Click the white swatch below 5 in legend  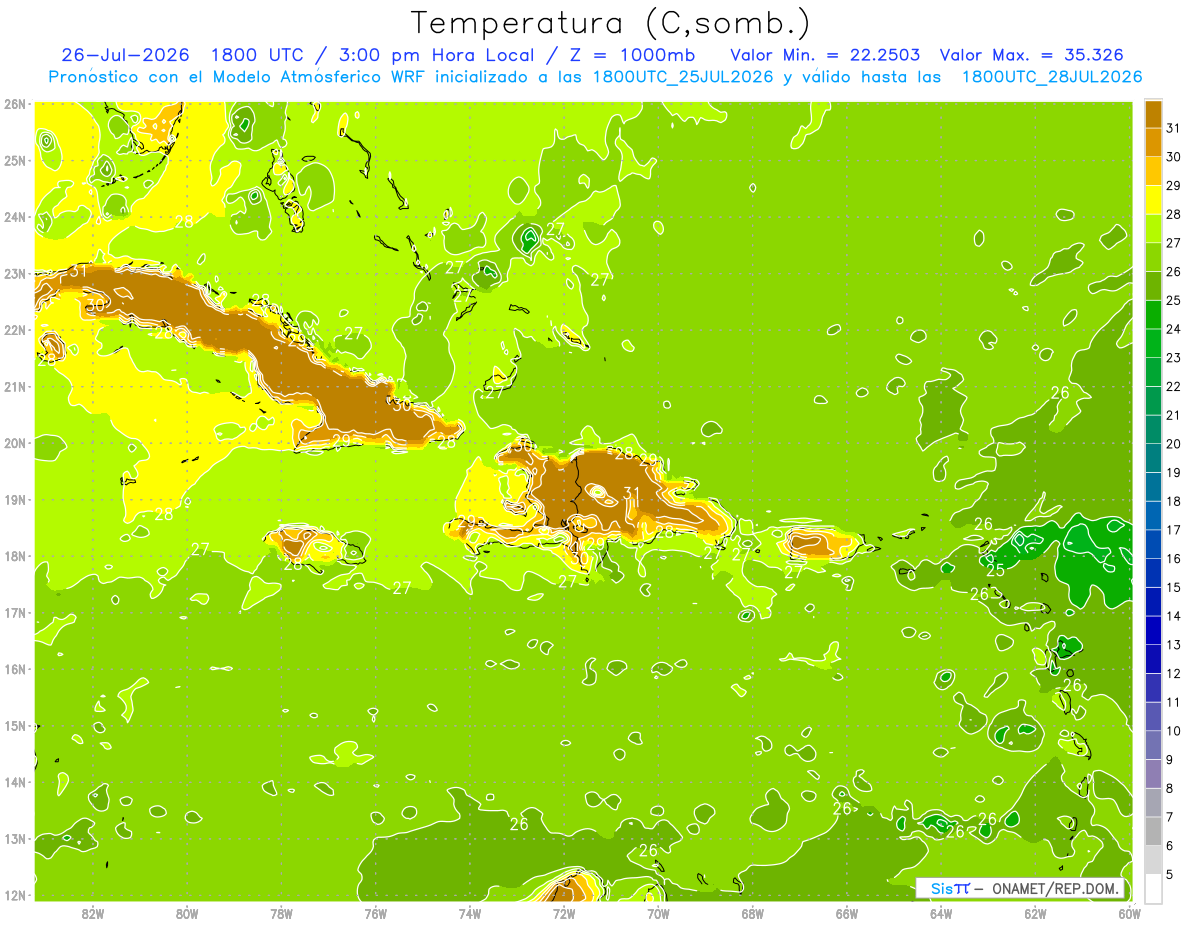point(1153,888)
